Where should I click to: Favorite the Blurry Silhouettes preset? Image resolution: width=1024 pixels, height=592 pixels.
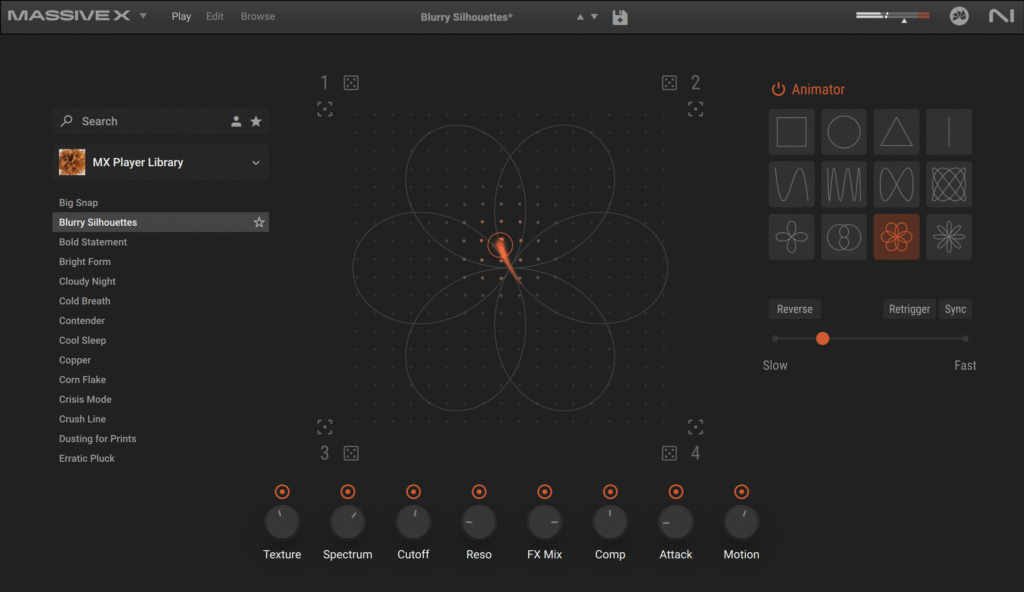(x=259, y=222)
